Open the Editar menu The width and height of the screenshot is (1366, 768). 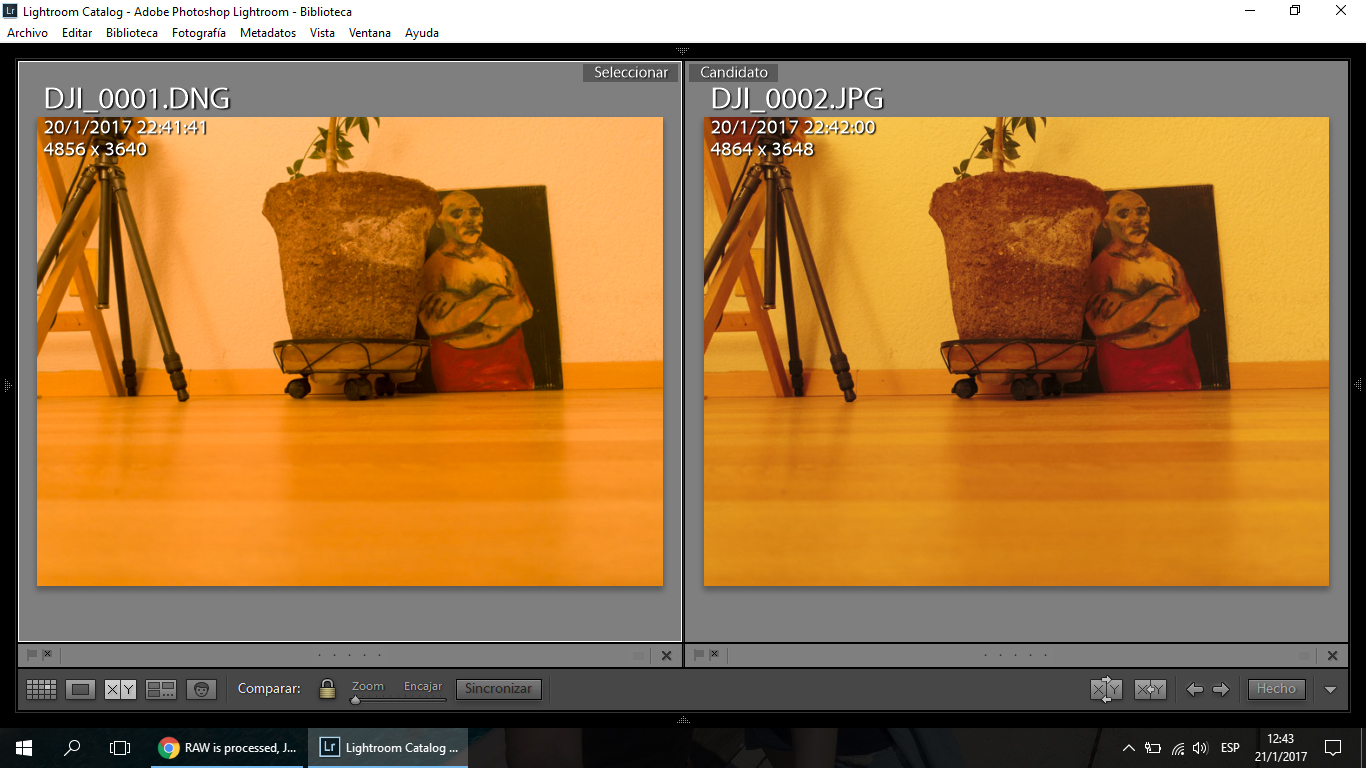(77, 33)
